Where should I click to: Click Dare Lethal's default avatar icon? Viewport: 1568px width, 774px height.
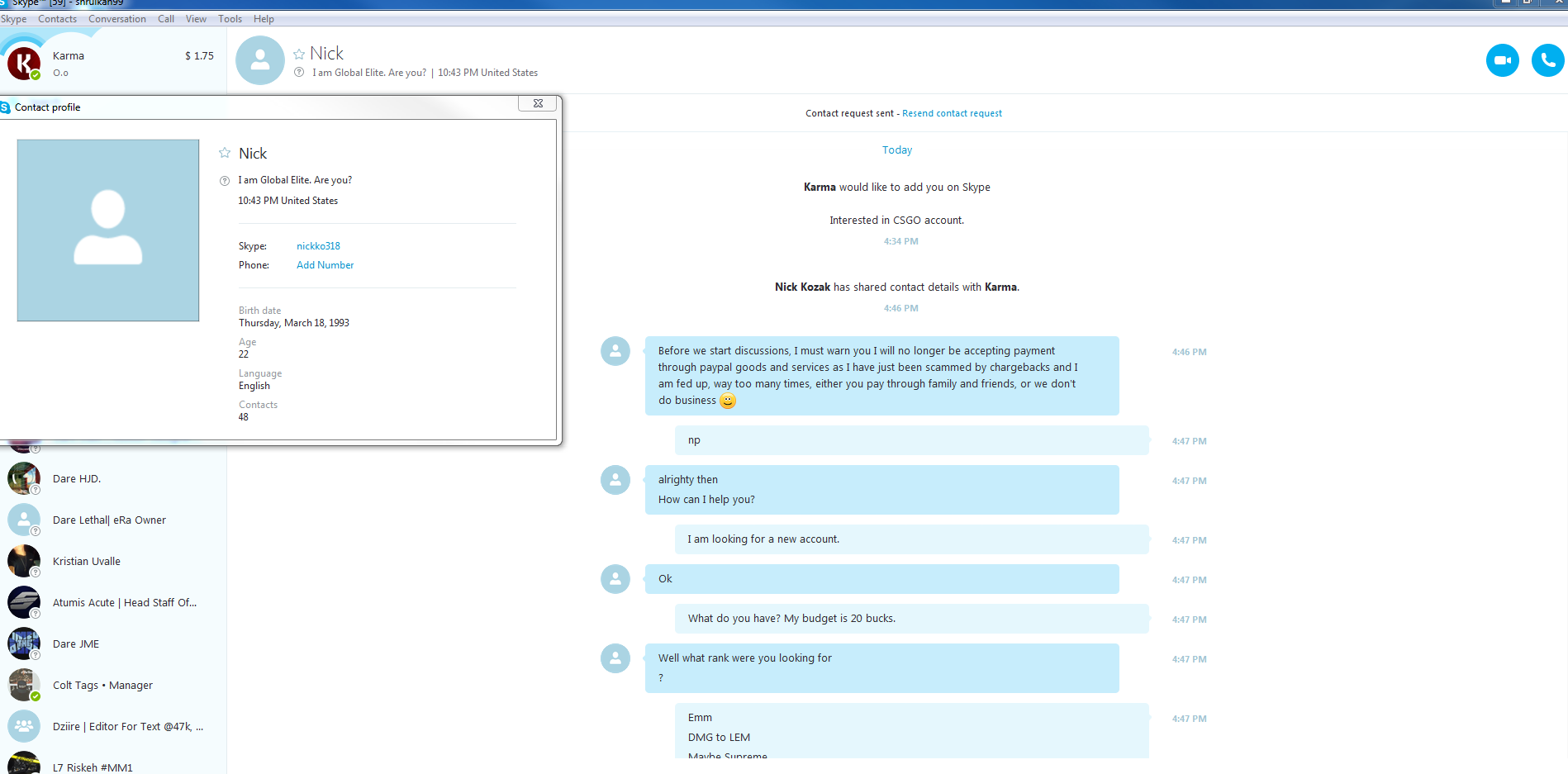tap(24, 520)
